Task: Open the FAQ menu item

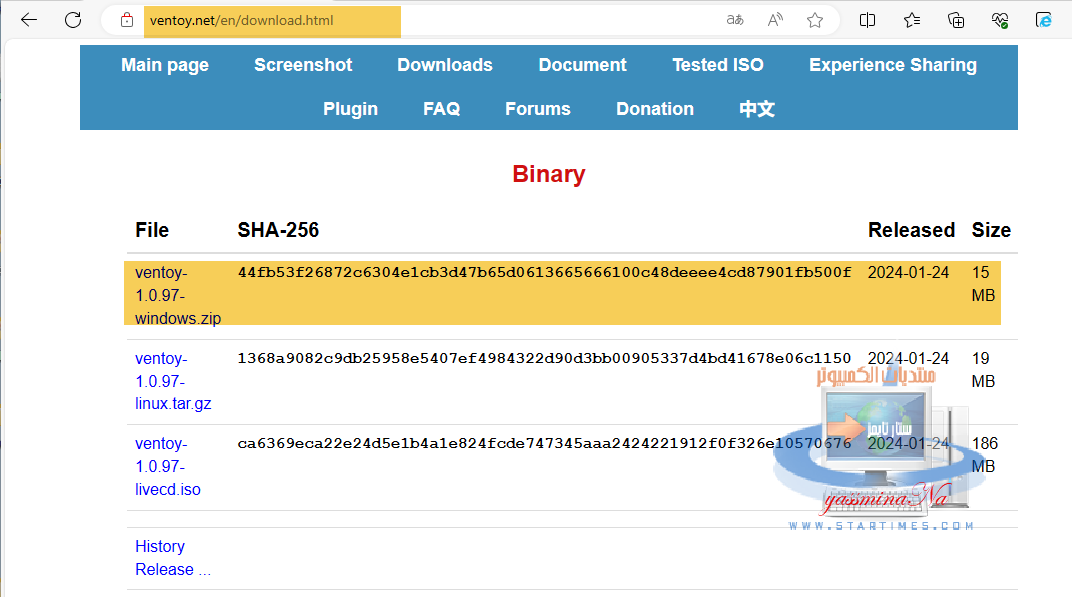Action: tap(441, 109)
